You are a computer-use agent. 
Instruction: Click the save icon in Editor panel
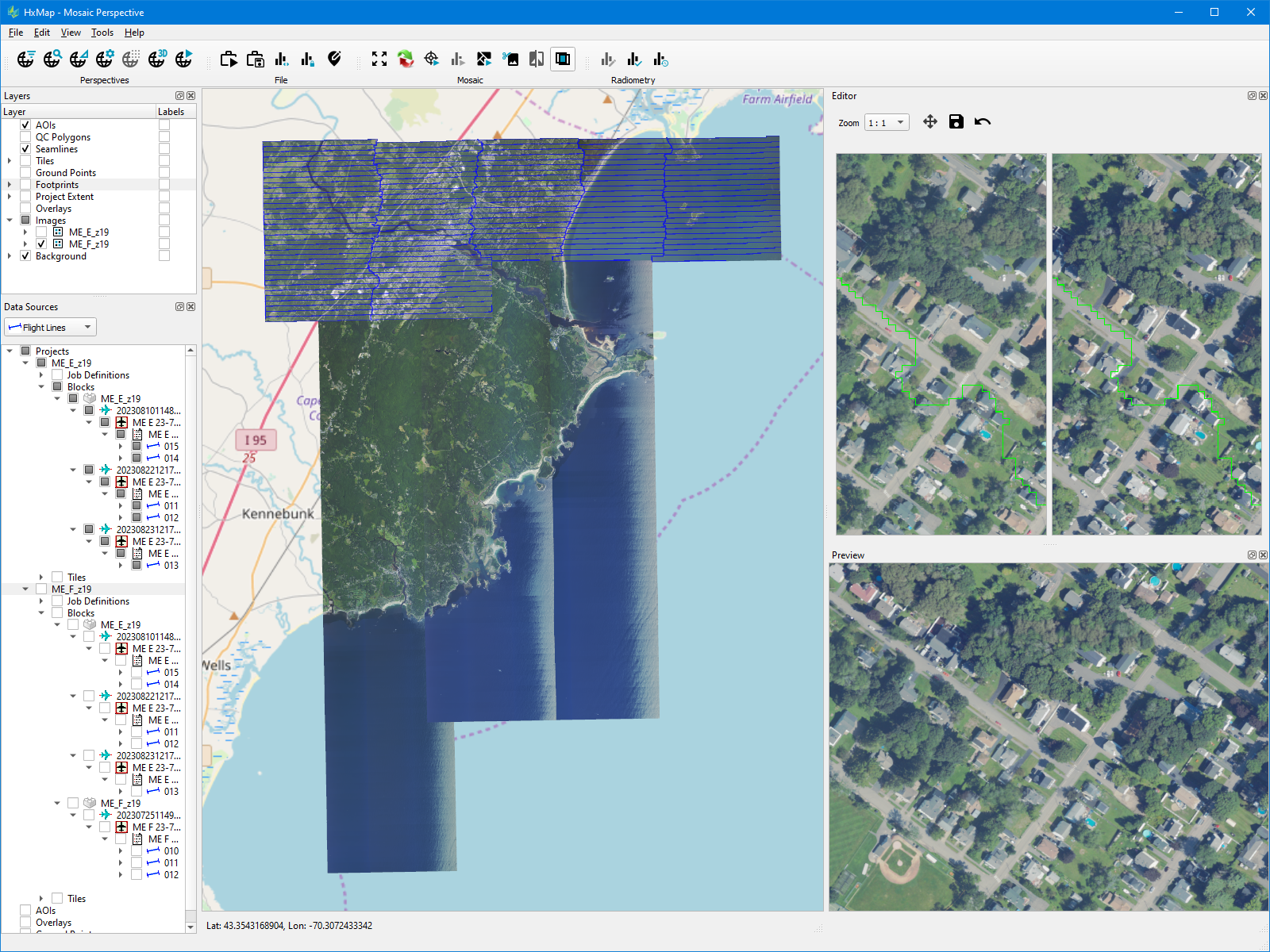(956, 121)
